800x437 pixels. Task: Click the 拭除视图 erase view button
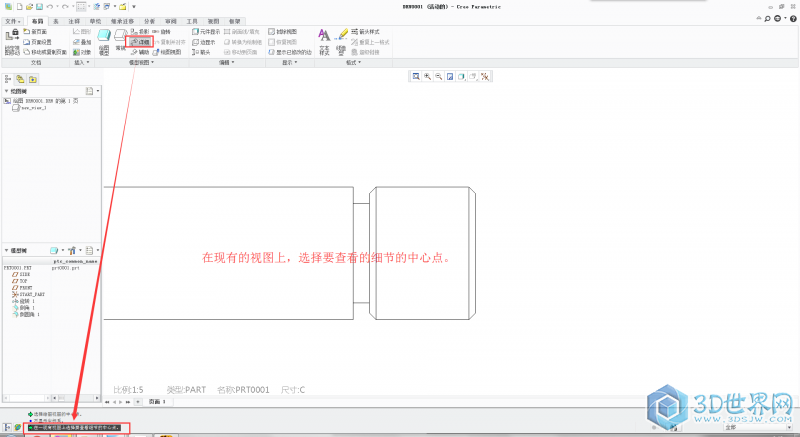point(283,32)
